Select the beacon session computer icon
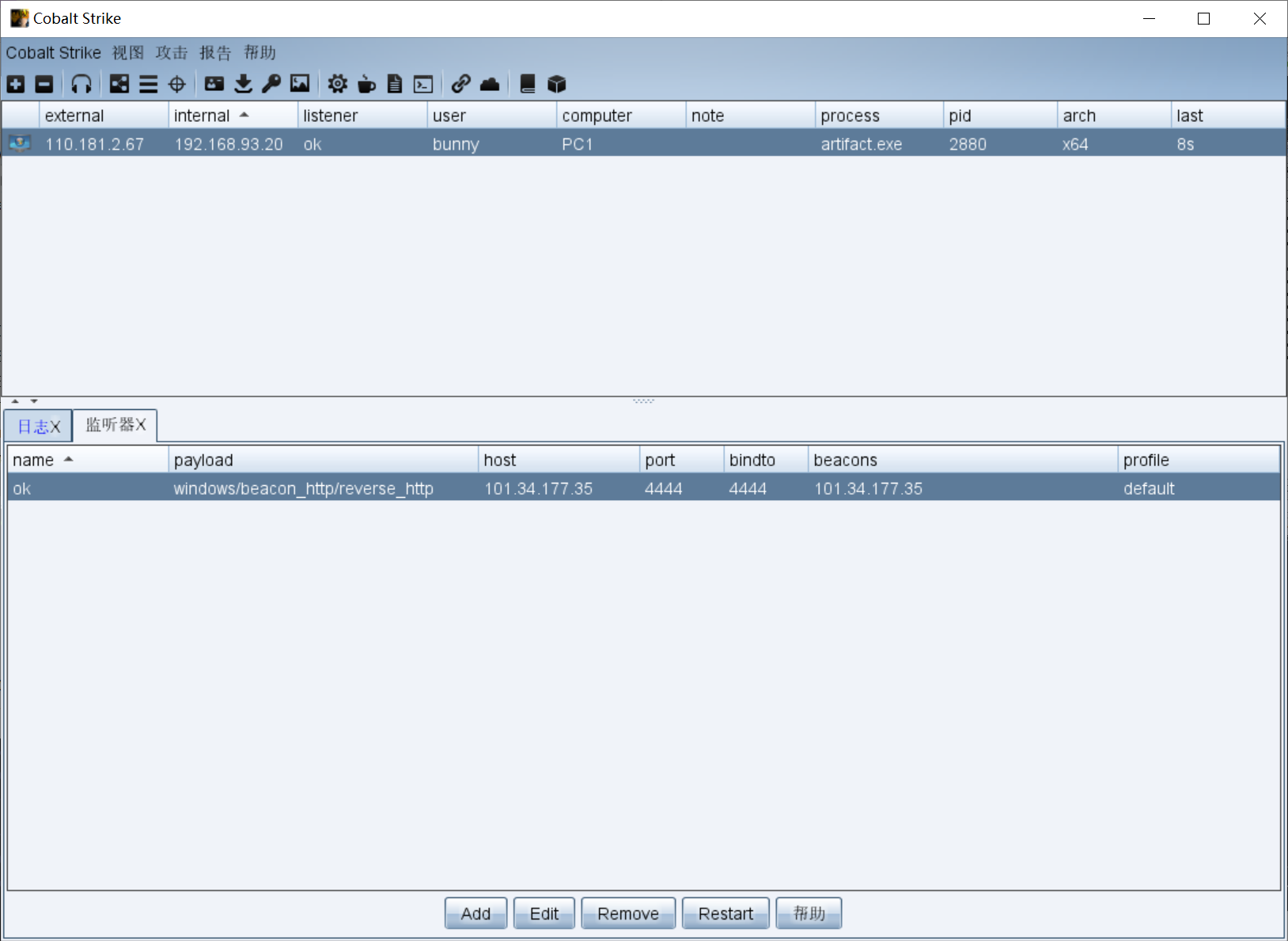The image size is (1288, 941). (x=20, y=143)
